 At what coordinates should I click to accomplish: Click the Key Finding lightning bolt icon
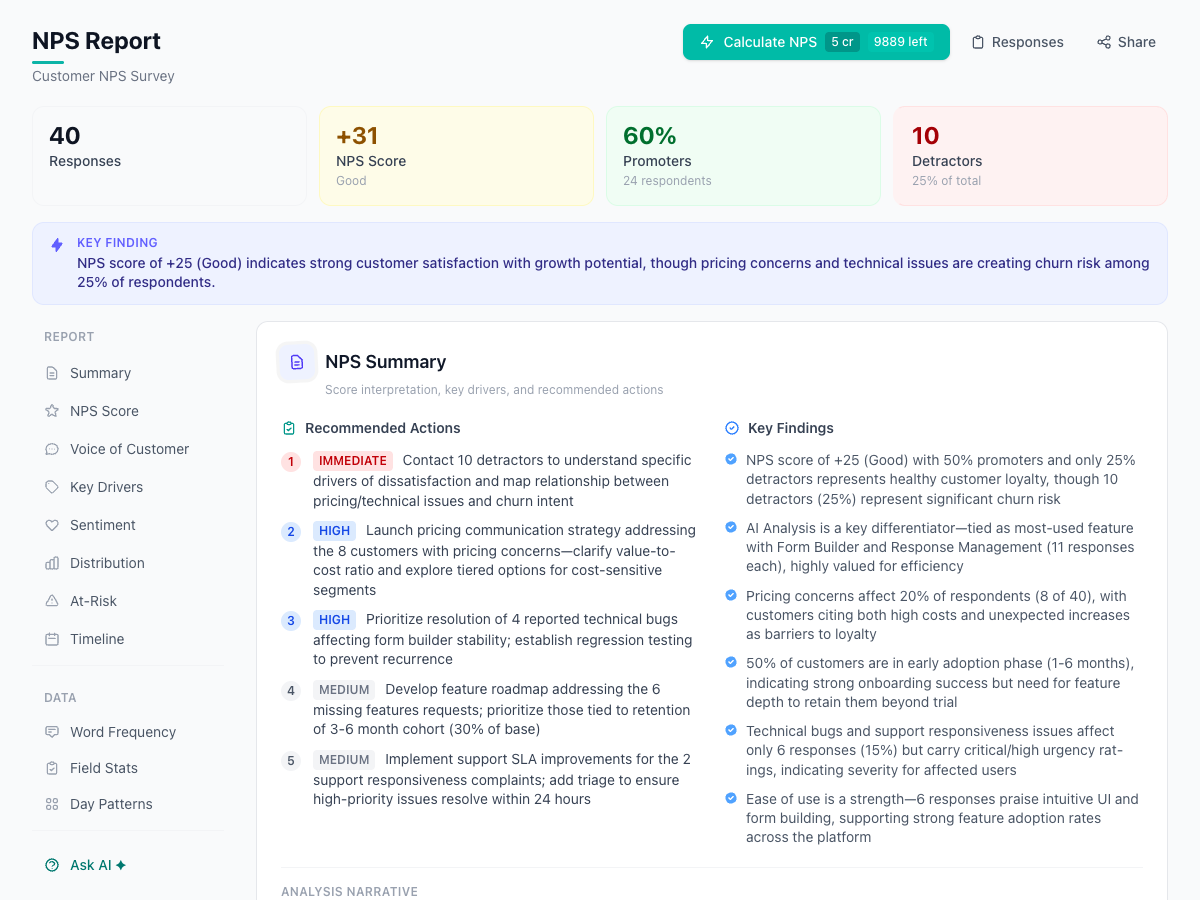[x=57, y=245]
